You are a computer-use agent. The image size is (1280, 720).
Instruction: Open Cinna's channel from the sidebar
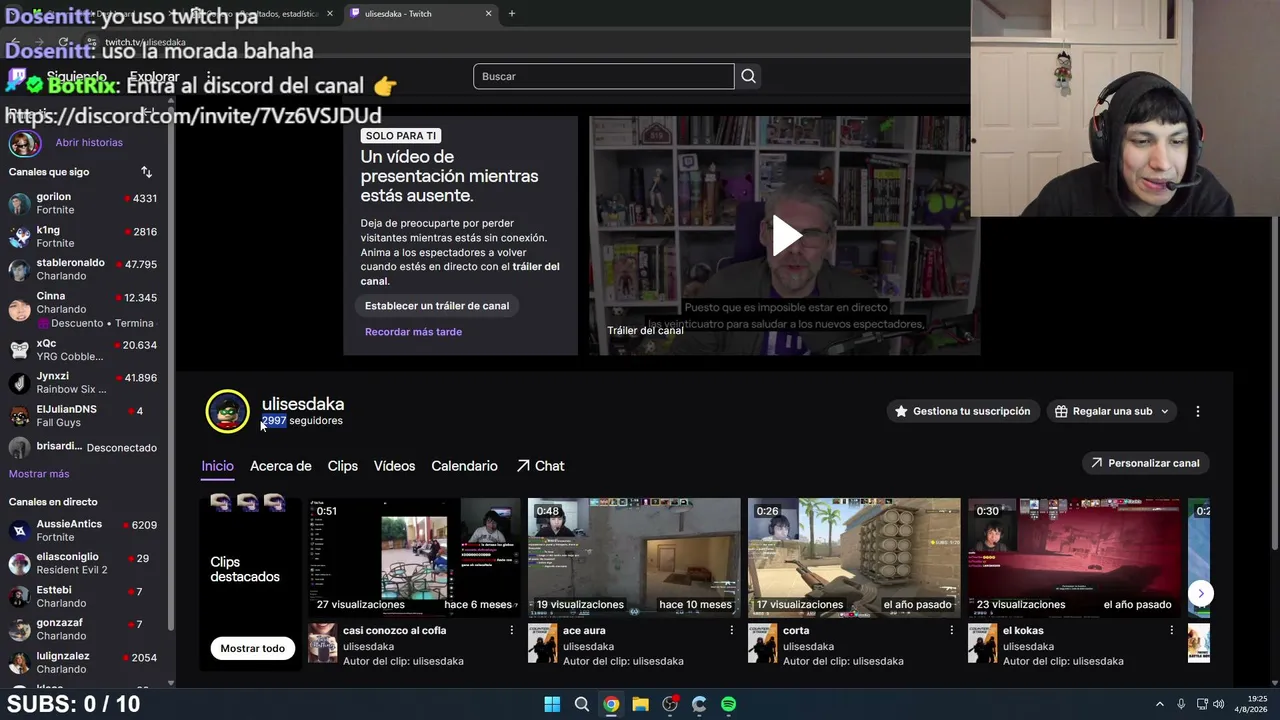coord(84,310)
